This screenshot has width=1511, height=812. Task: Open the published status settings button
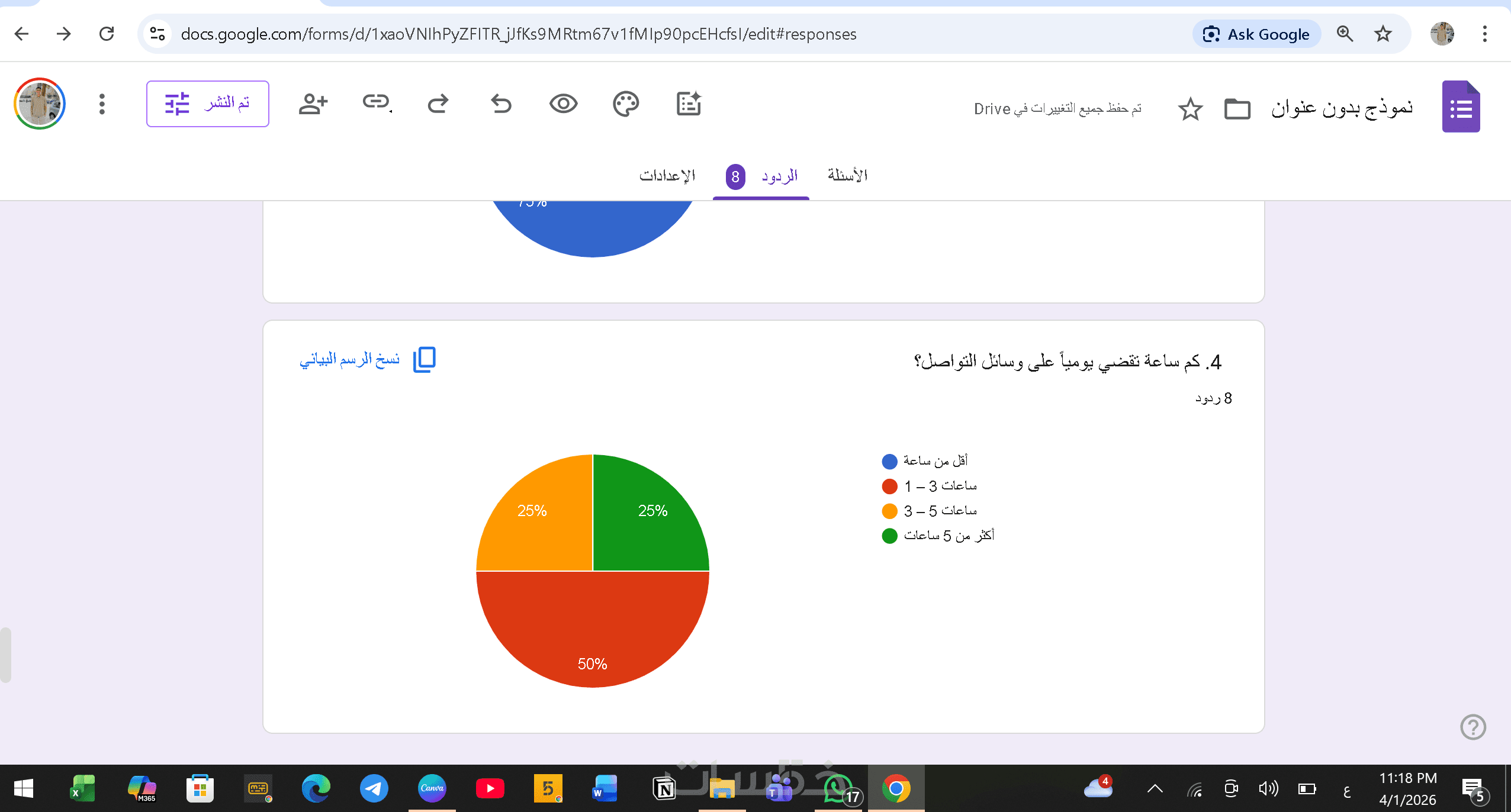pos(208,104)
